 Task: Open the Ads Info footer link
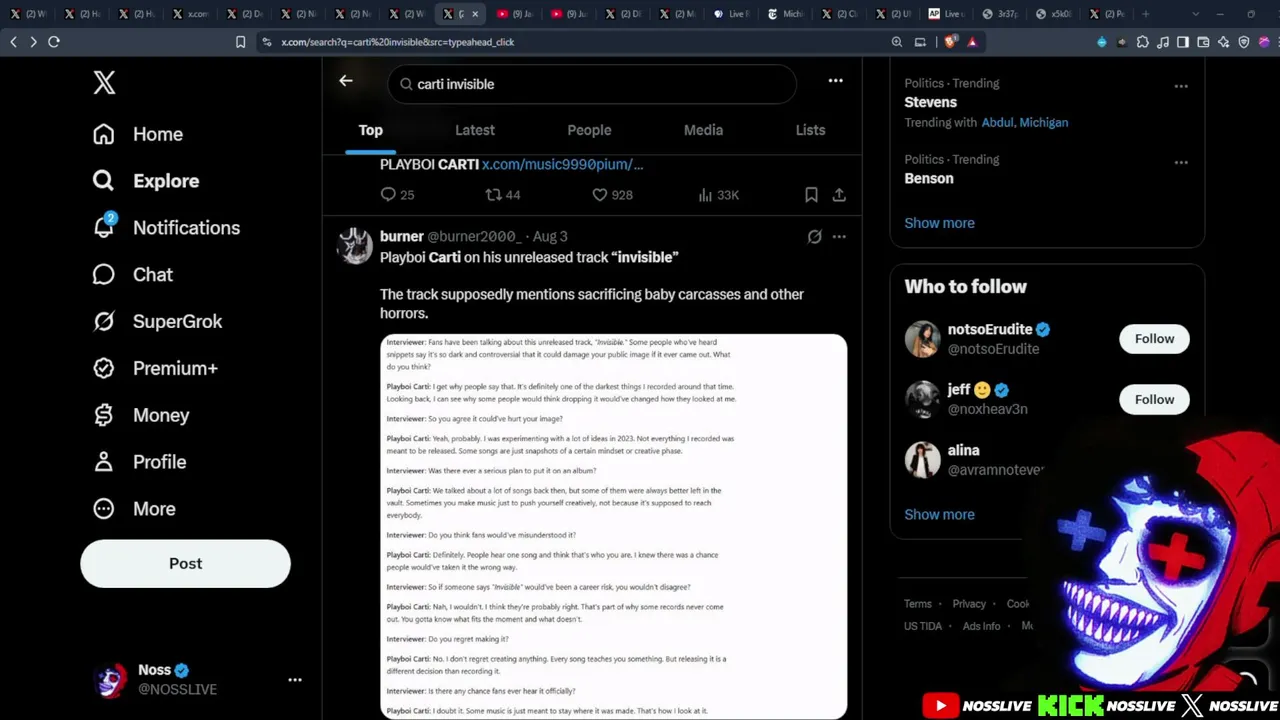click(x=981, y=626)
